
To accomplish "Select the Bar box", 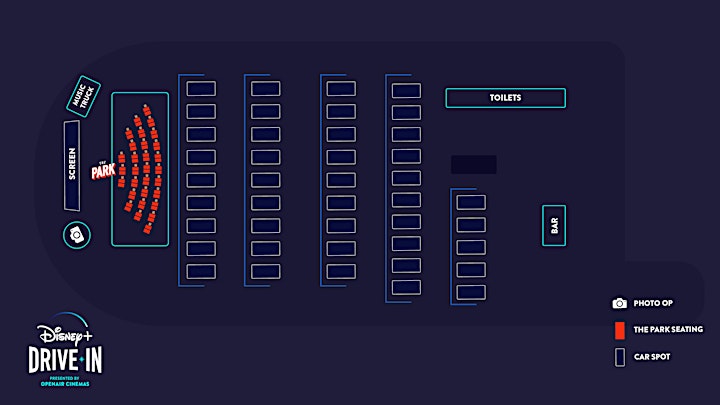I will (554, 225).
